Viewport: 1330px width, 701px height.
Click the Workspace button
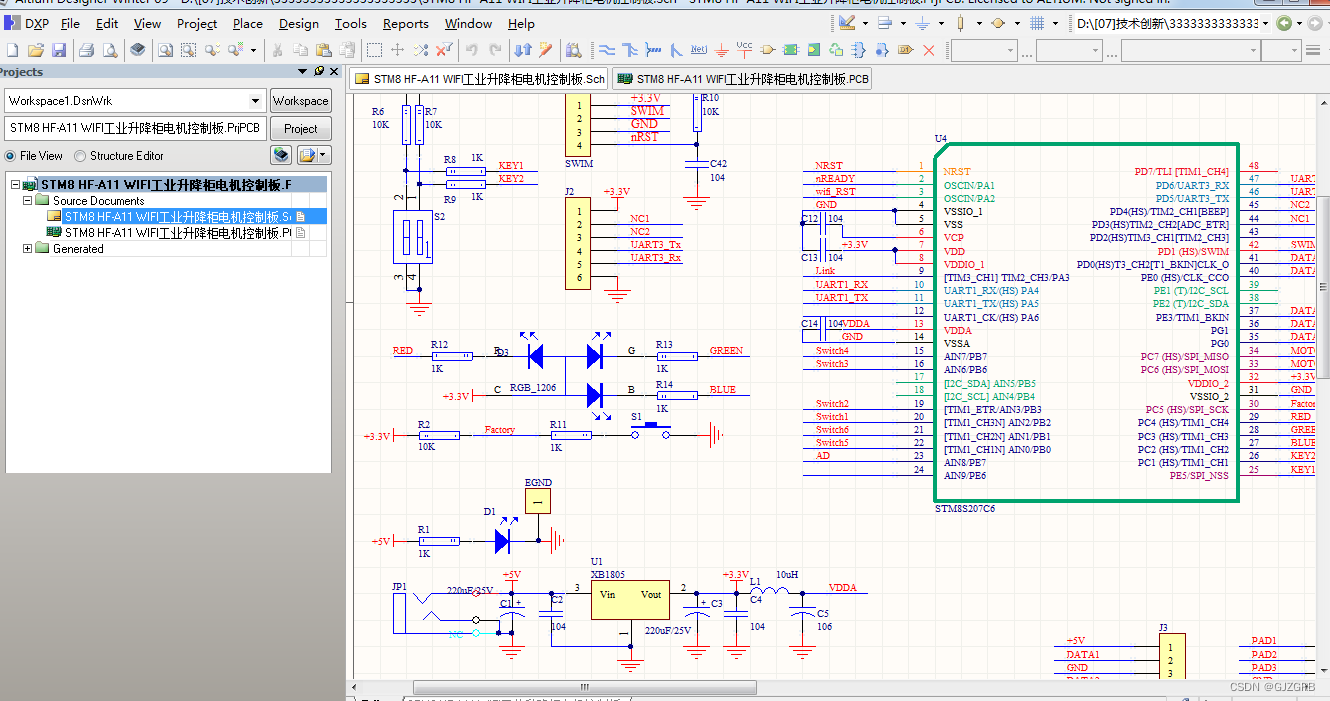(300, 100)
